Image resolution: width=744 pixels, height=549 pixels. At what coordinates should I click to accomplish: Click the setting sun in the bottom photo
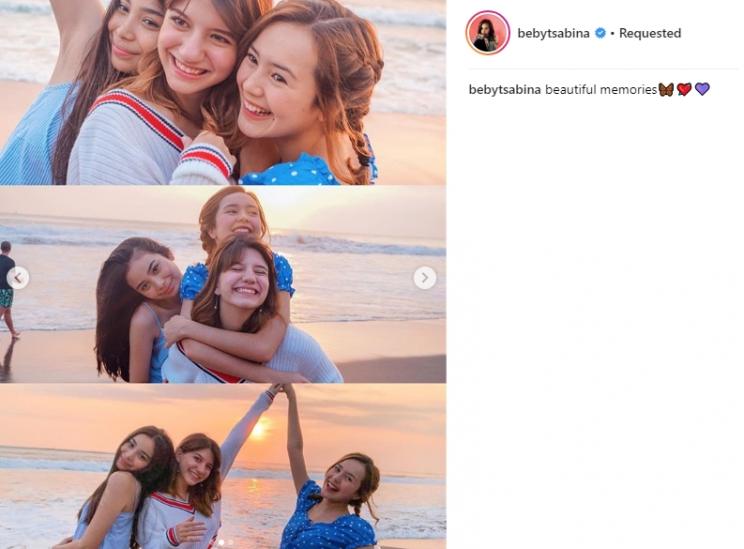pos(259,429)
